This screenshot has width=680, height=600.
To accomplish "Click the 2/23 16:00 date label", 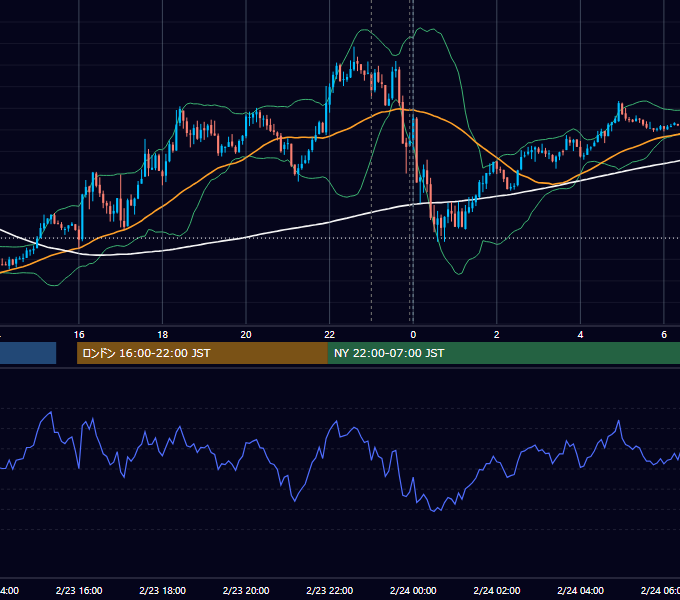I will (x=79, y=590).
